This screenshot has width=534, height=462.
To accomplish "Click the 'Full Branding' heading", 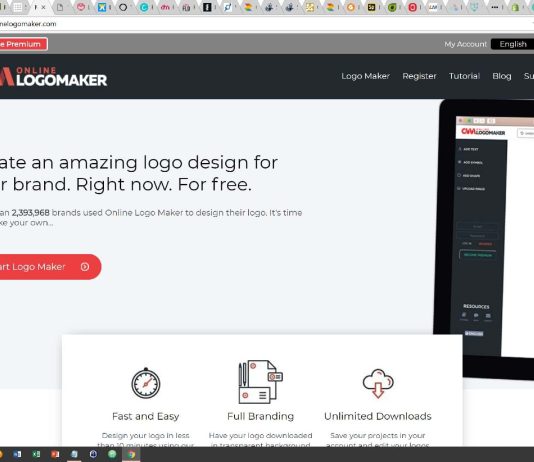I will 261,416.
